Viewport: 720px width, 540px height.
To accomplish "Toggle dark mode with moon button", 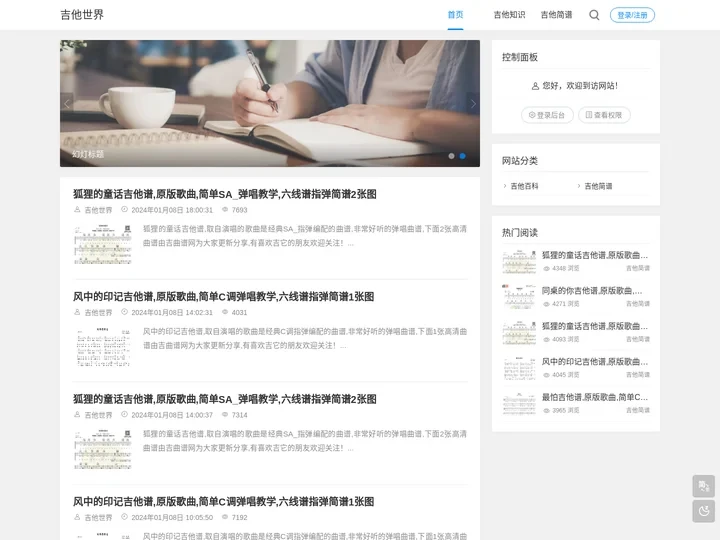I will (x=703, y=511).
